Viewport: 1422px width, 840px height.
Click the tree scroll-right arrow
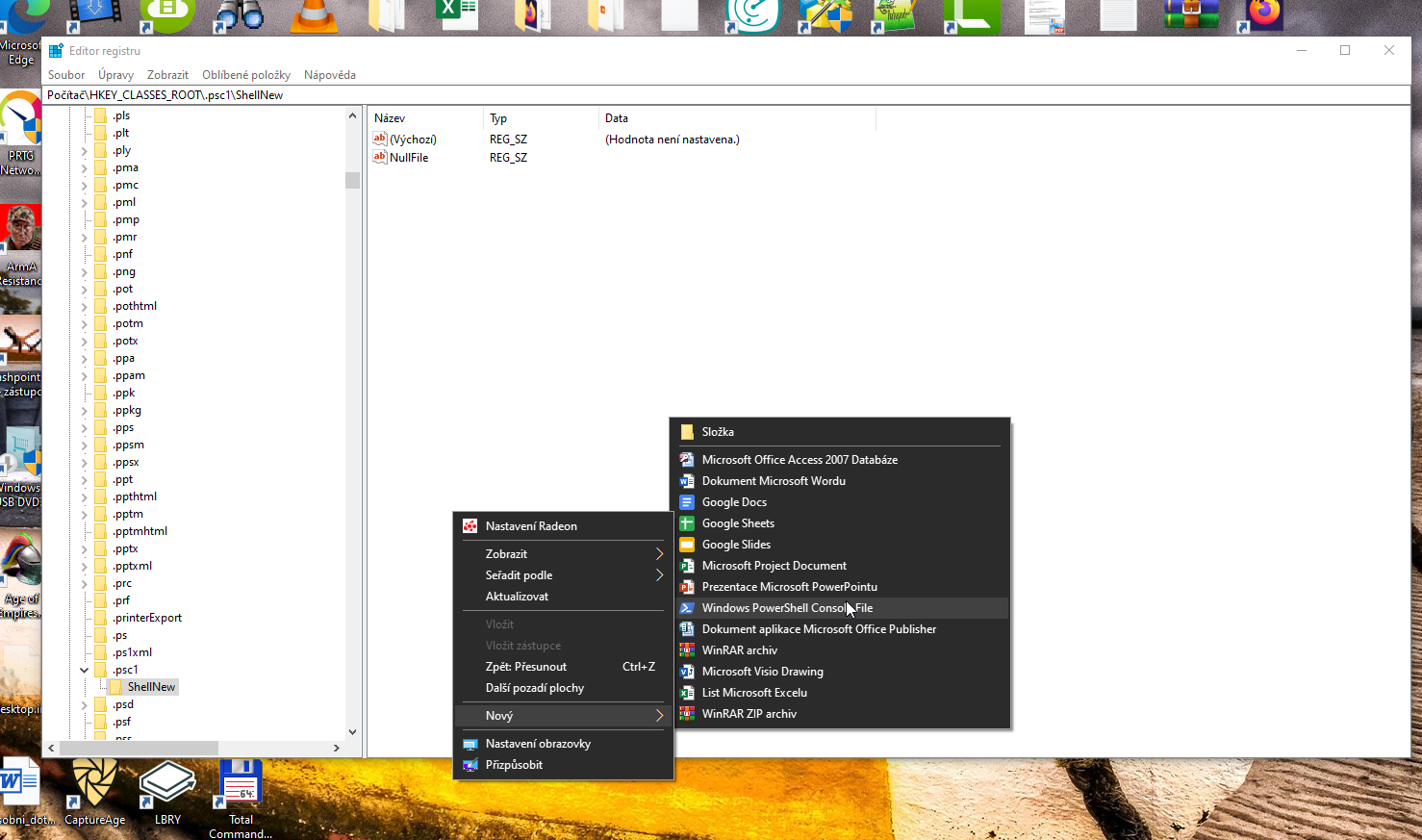point(337,748)
